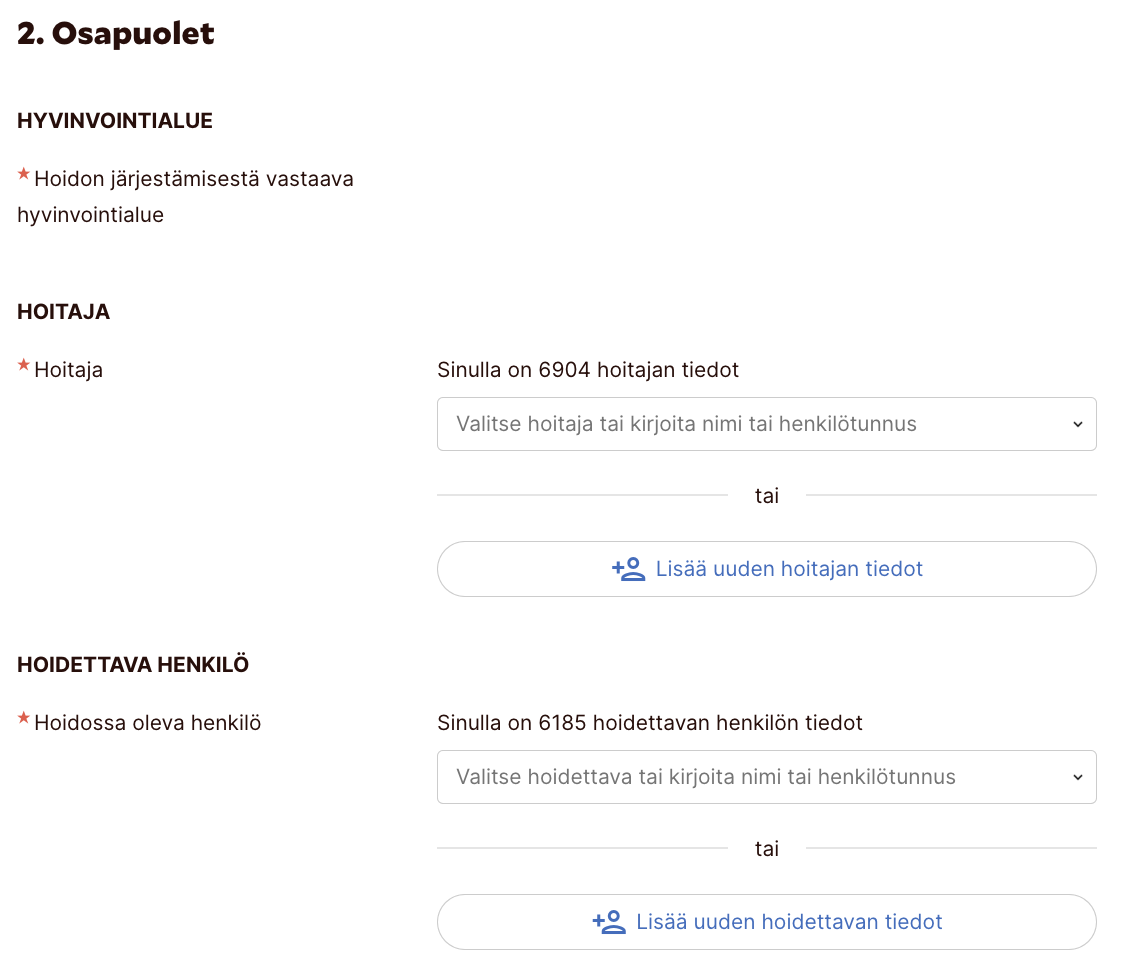The height and width of the screenshot is (976, 1122).
Task: Expand the Valitse hoitaja dropdown arrow
Action: 1077,424
